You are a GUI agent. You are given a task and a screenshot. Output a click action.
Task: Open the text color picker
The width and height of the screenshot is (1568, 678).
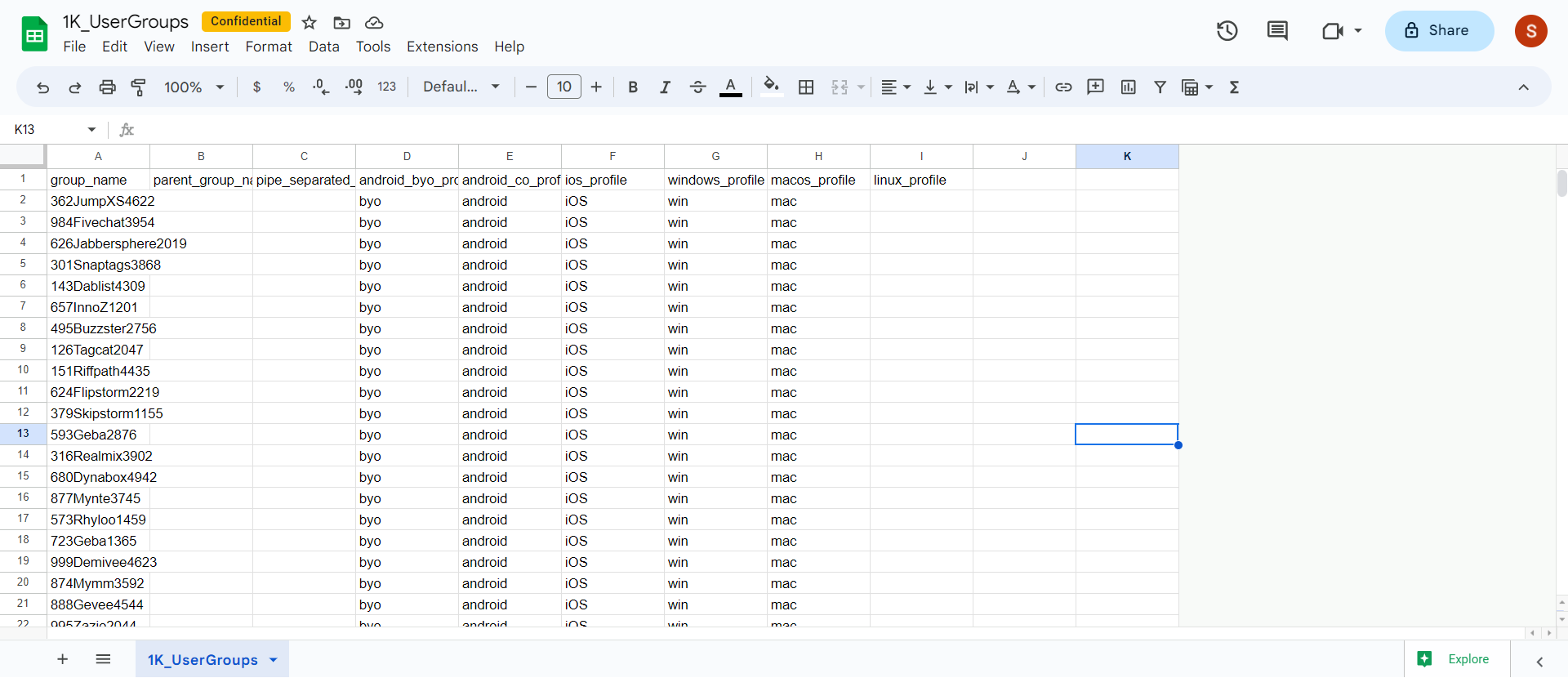click(731, 87)
